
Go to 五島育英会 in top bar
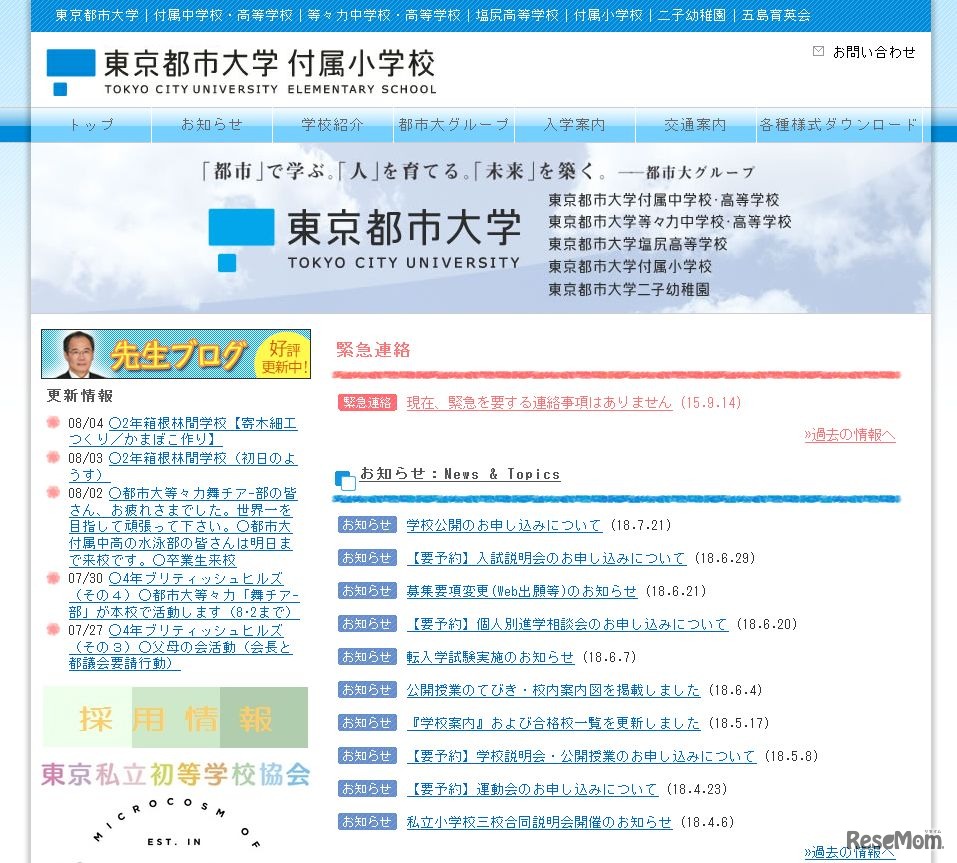pyautogui.click(x=776, y=15)
